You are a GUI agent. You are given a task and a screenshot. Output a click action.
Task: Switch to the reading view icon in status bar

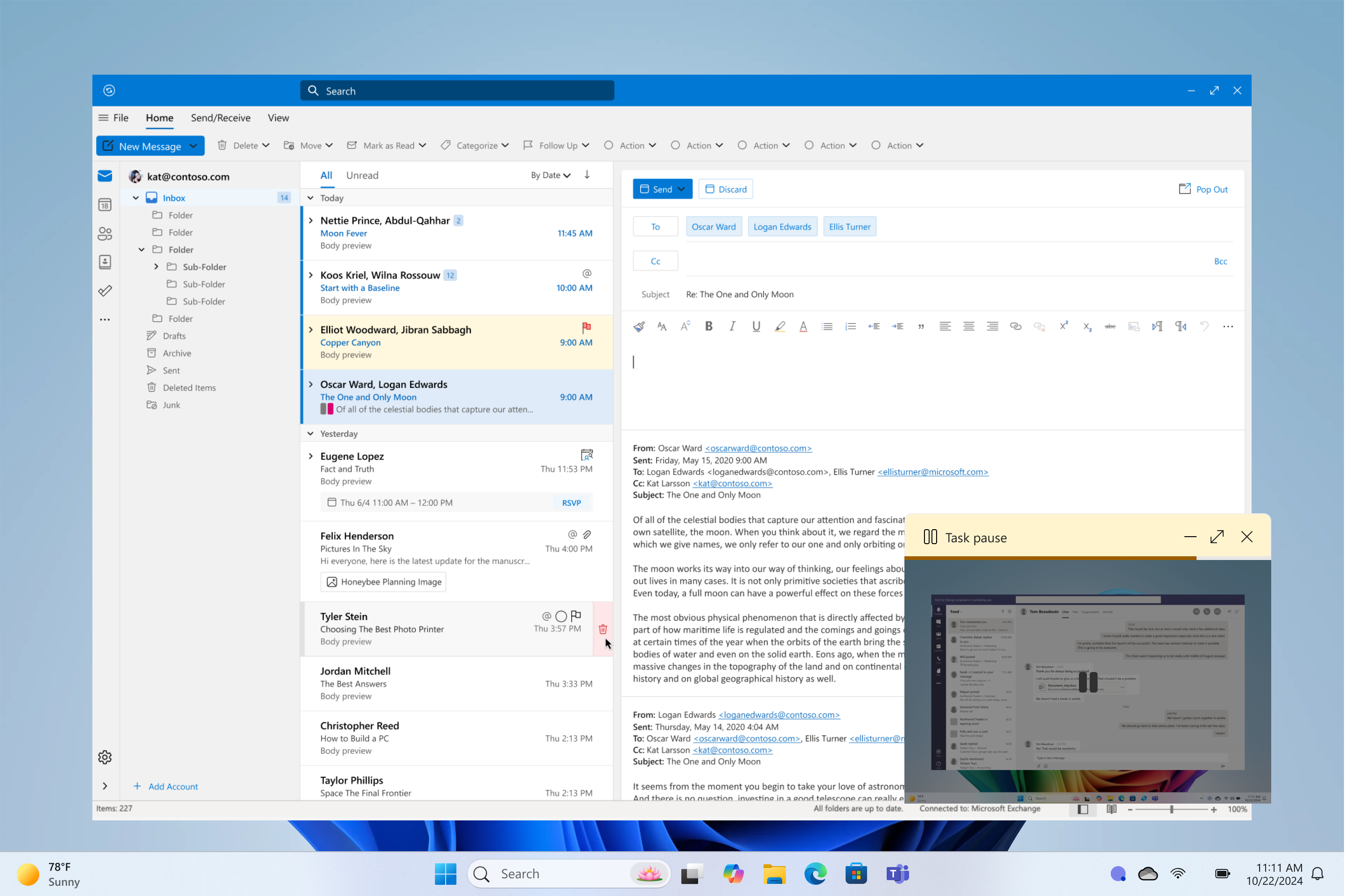(1123, 817)
